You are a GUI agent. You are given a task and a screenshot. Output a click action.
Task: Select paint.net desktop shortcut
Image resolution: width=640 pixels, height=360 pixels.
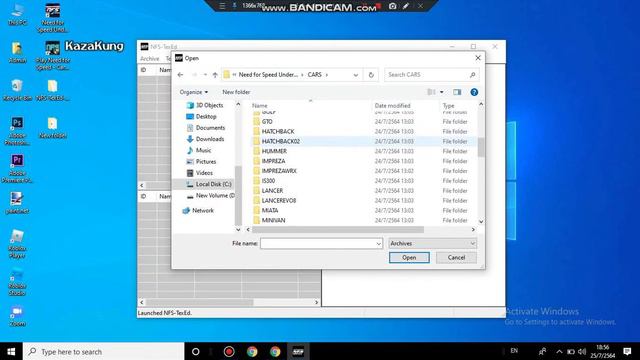[17, 203]
